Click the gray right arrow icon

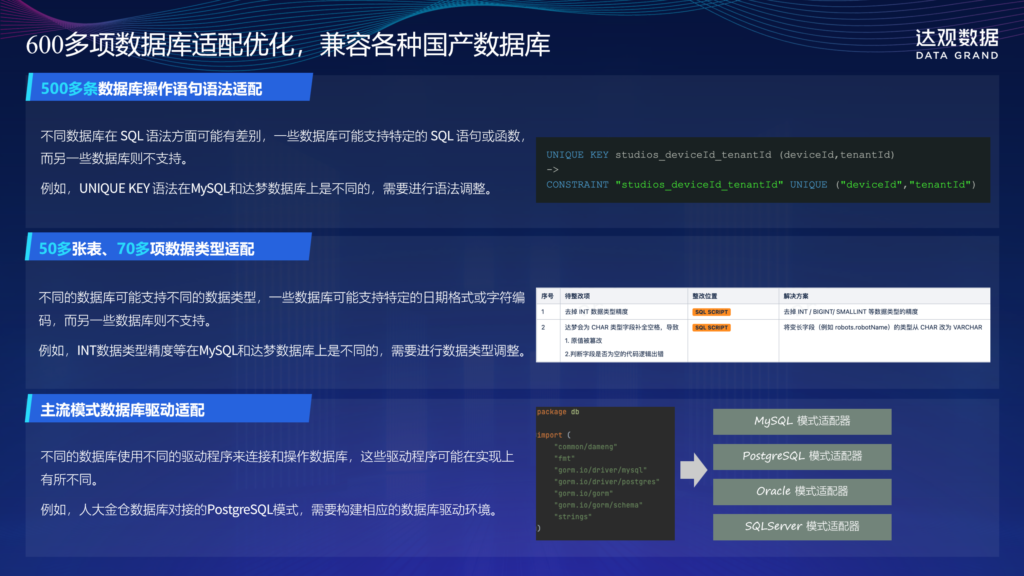[694, 469]
